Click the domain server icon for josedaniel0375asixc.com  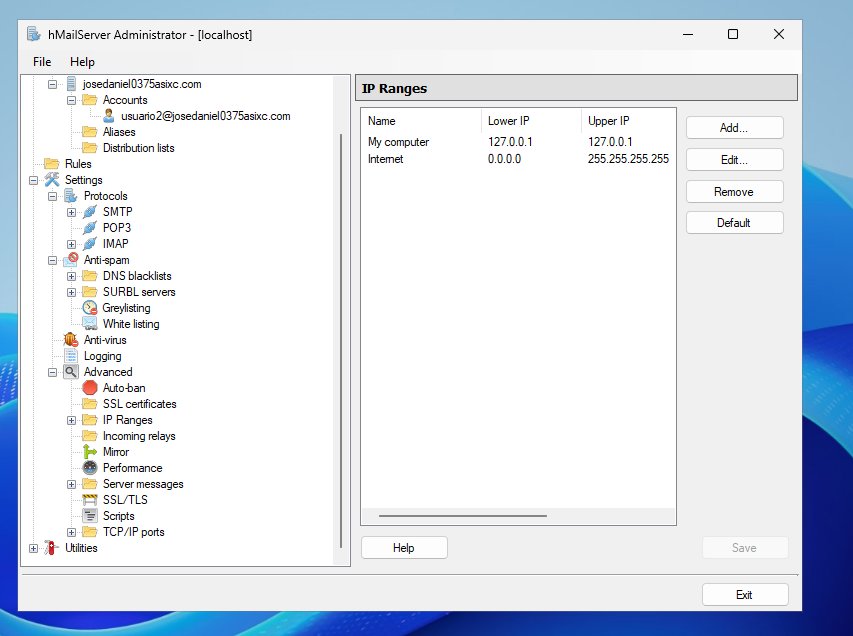(71, 84)
